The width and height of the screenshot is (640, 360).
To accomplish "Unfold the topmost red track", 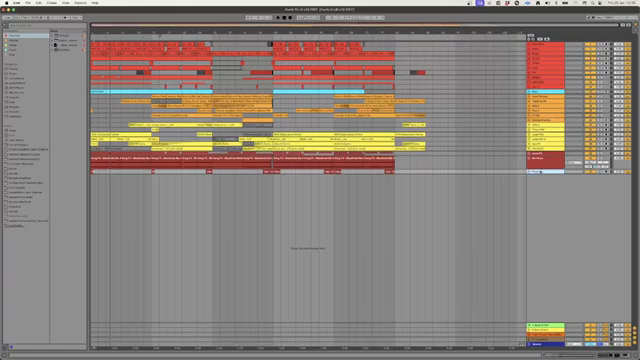I will 529,44.
